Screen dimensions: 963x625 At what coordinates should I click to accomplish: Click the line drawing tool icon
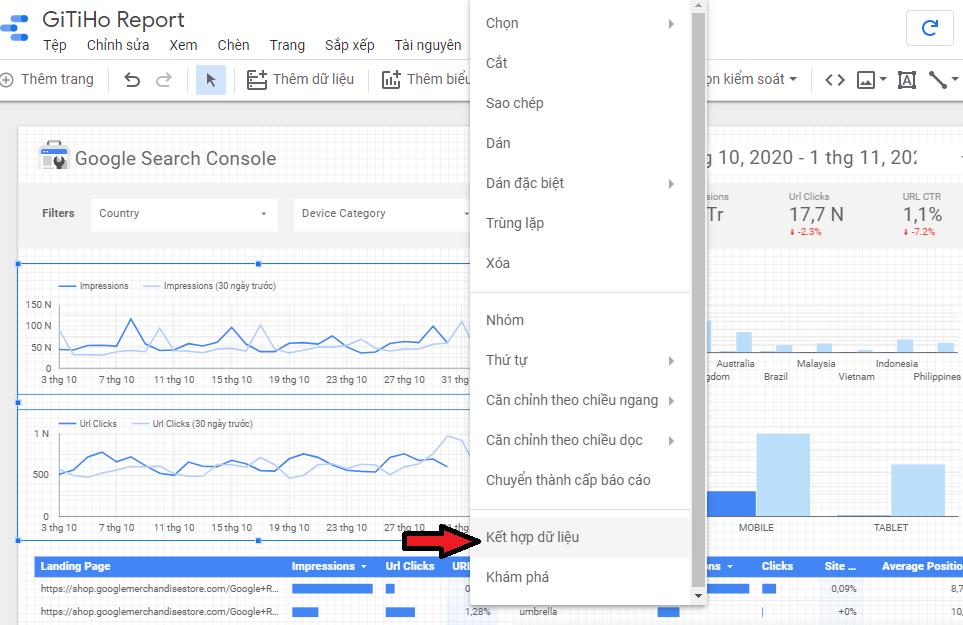tap(938, 80)
